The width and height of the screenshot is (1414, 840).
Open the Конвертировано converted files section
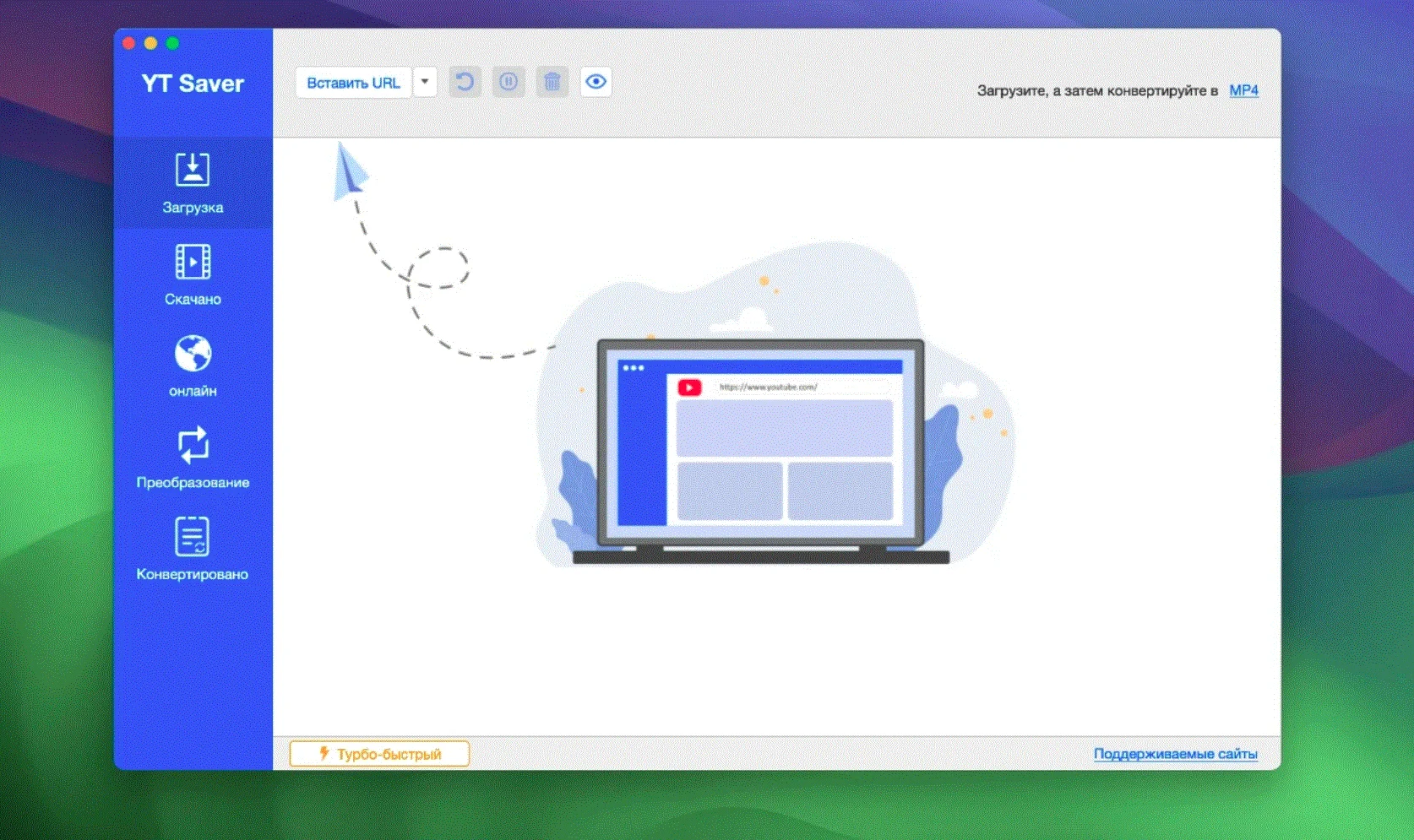tap(193, 550)
